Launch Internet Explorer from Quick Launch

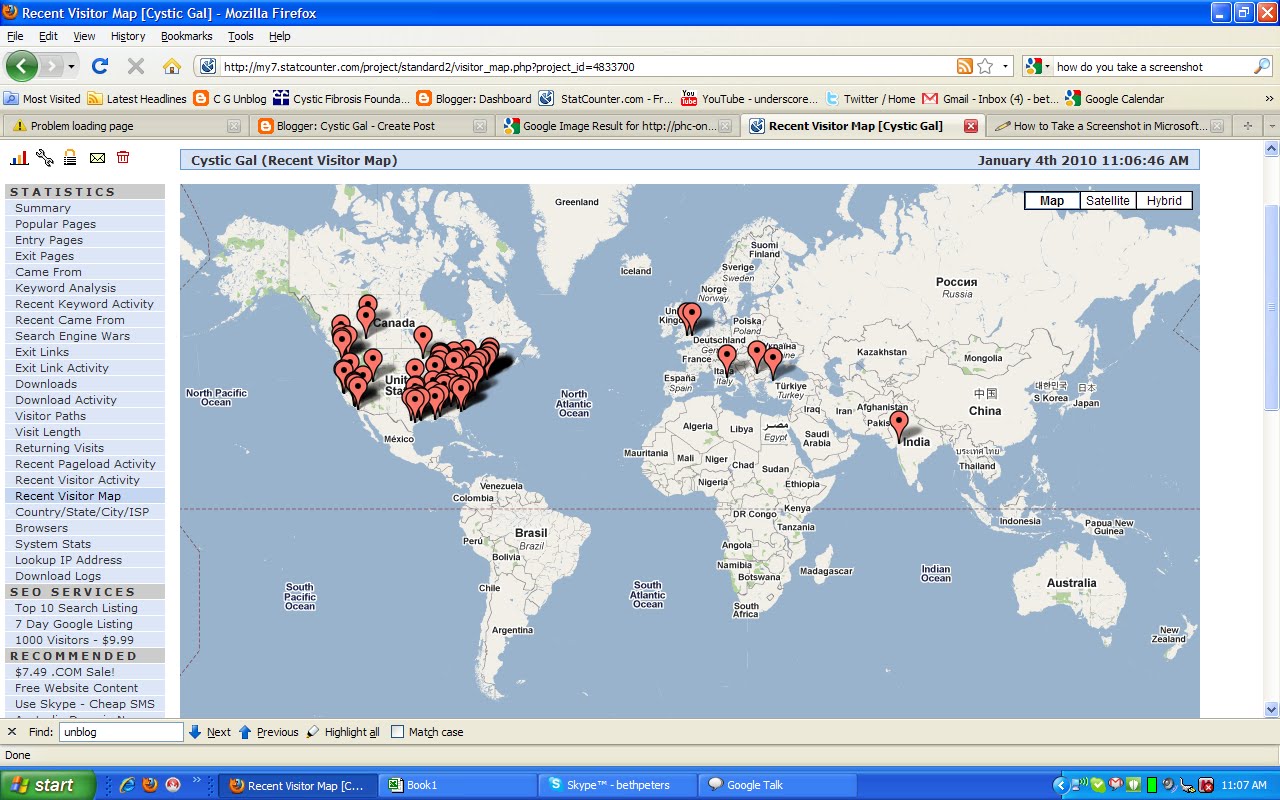pyautogui.click(x=127, y=785)
